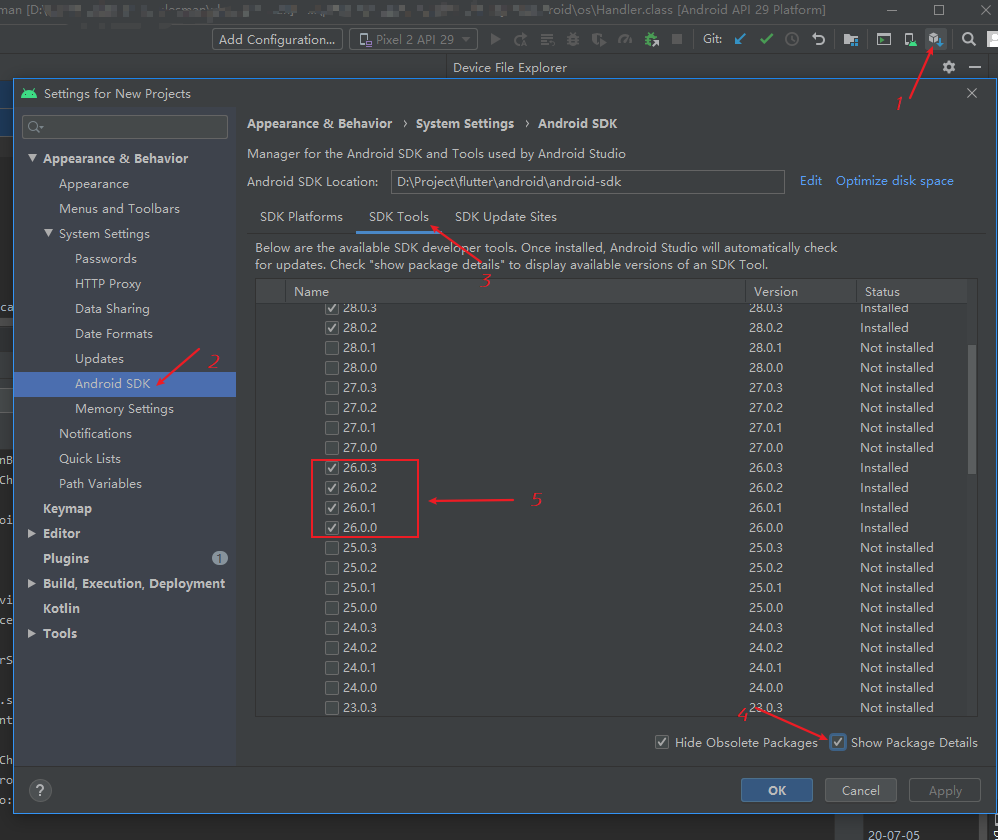
Task: Click the Git Update Project arrow
Action: [740, 39]
